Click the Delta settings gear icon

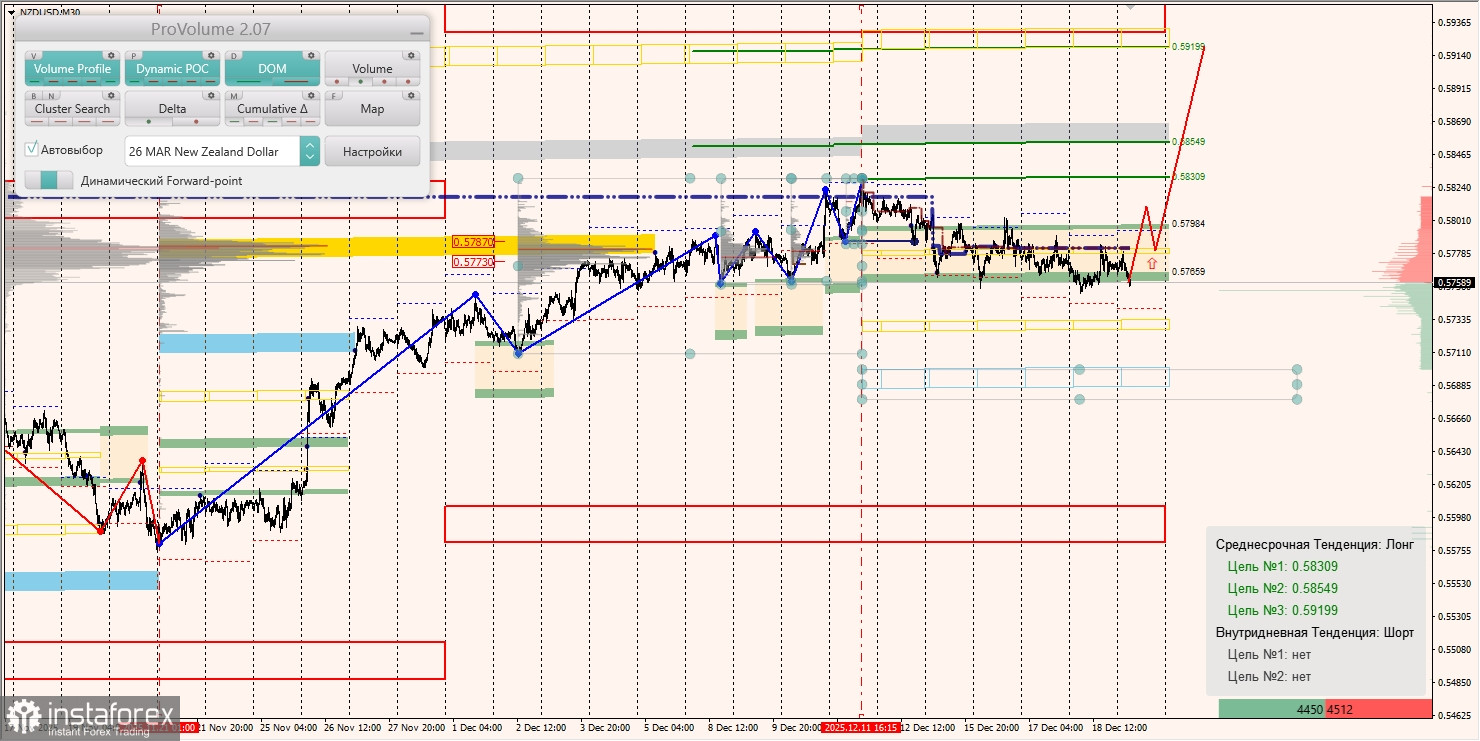[x=211, y=96]
